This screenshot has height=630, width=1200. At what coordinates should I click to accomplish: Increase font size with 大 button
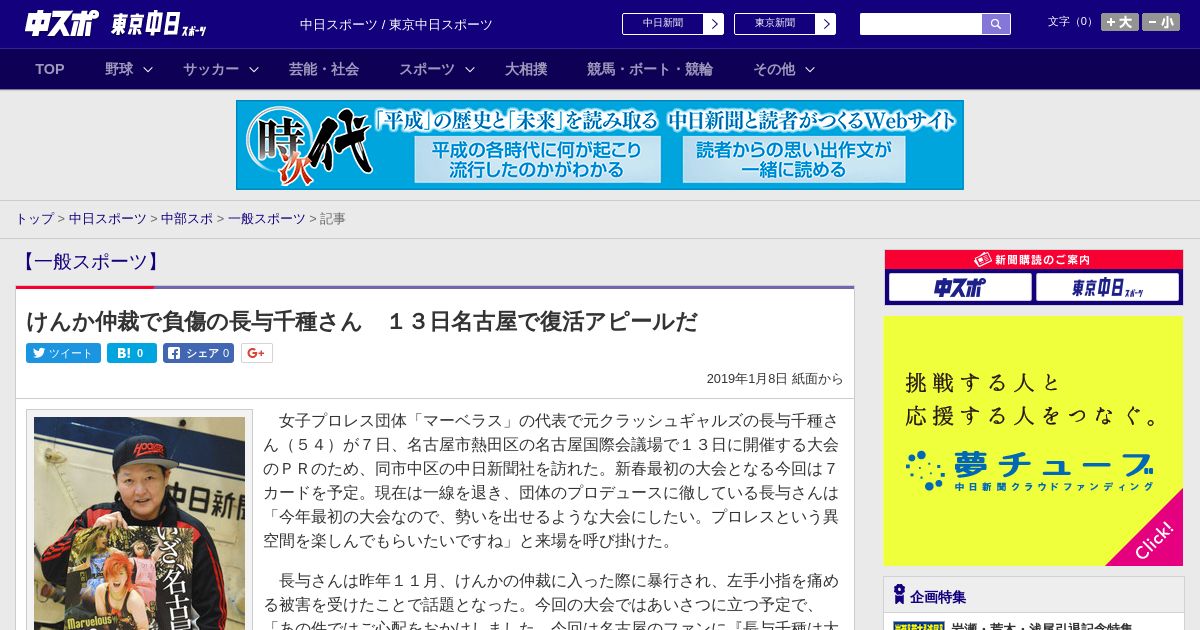pyautogui.click(x=1120, y=22)
